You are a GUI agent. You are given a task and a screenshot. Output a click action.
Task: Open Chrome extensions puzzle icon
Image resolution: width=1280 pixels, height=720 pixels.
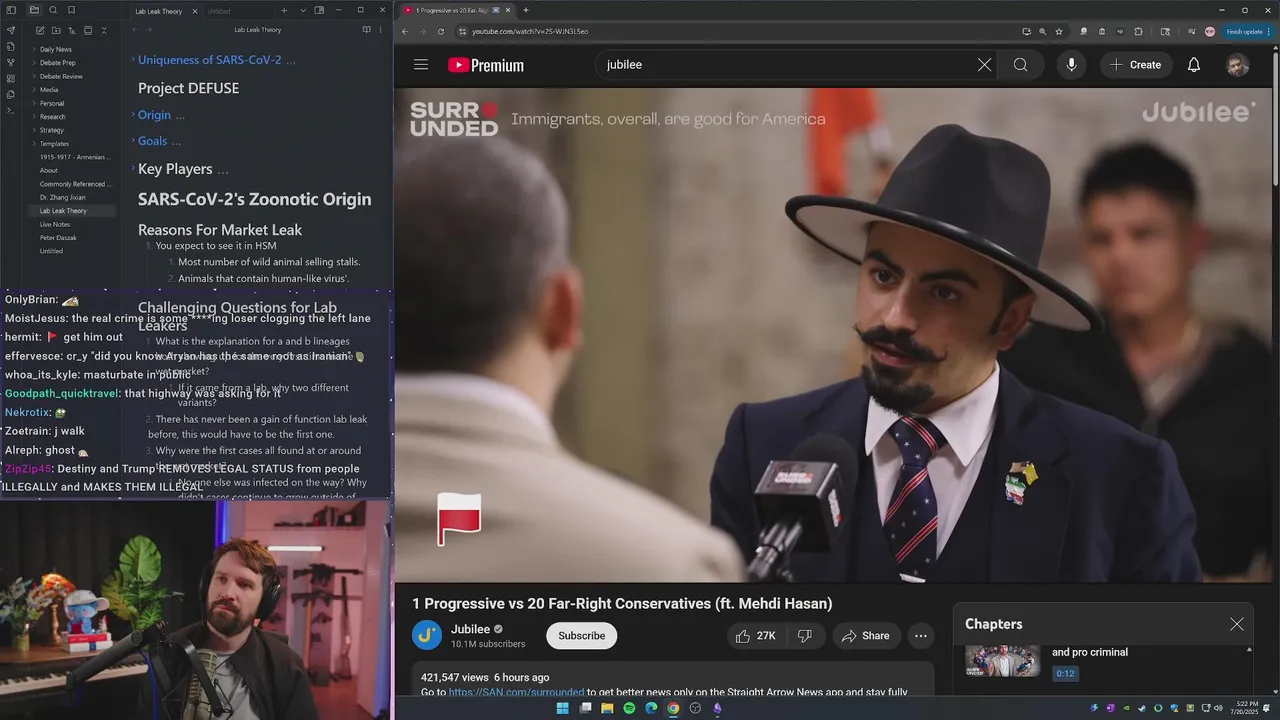tap(1138, 31)
